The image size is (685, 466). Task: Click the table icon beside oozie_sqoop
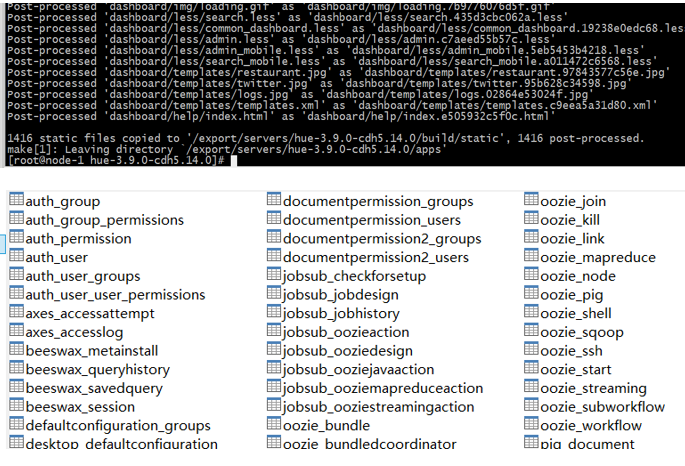tap(531, 330)
